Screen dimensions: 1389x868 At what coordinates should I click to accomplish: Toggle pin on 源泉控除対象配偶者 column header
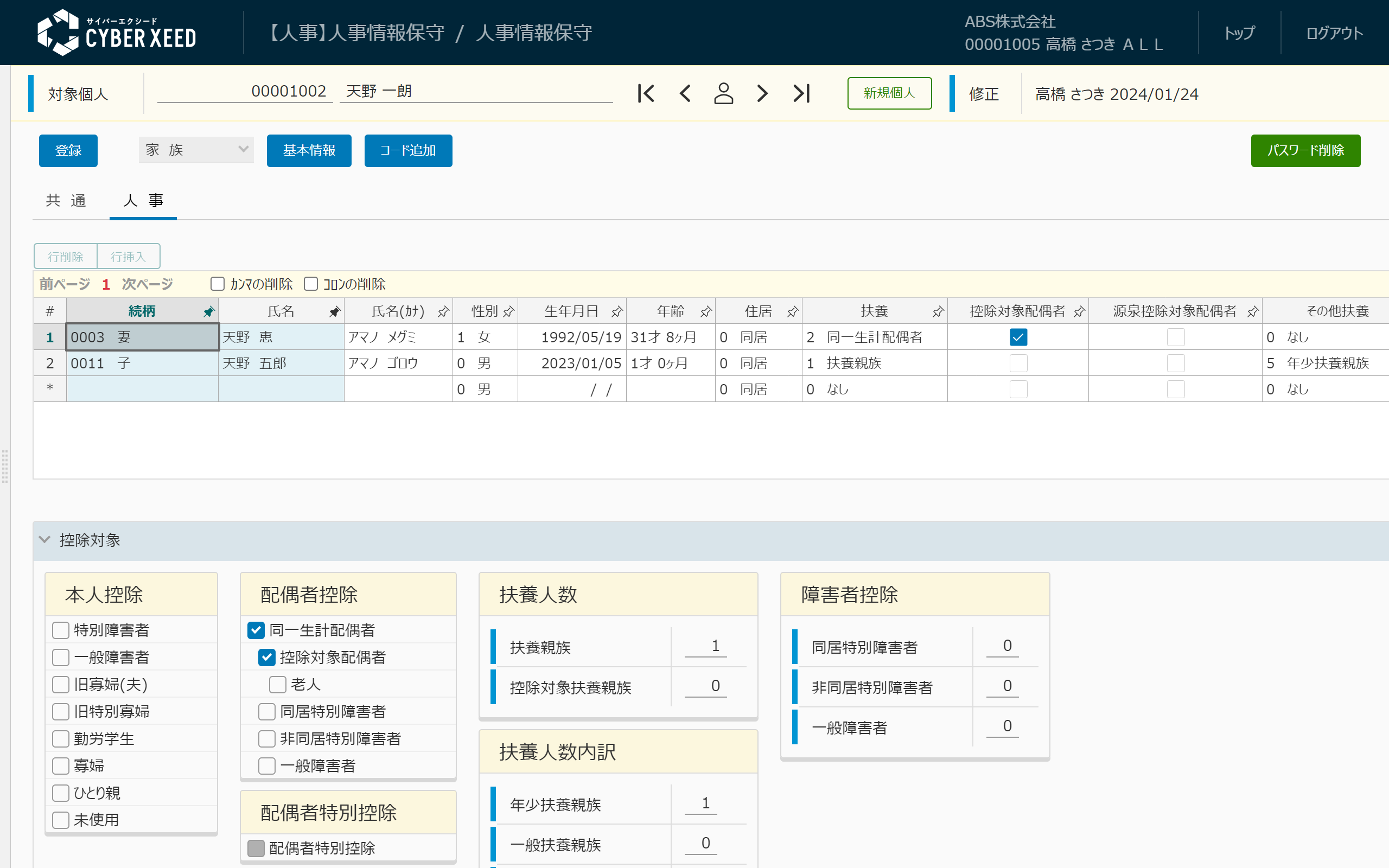click(1253, 312)
